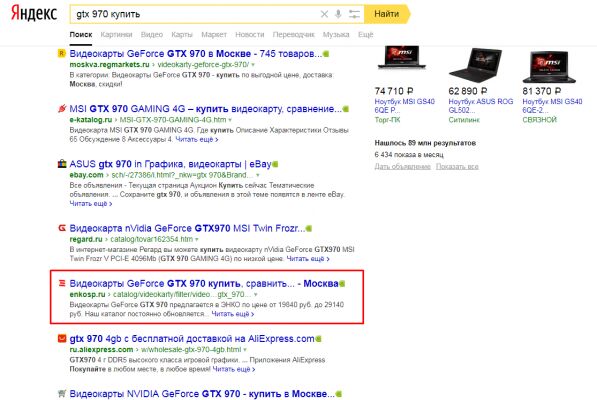Open the e-katalog.ru domain link
The width and height of the screenshot is (597, 400).
[91, 120]
